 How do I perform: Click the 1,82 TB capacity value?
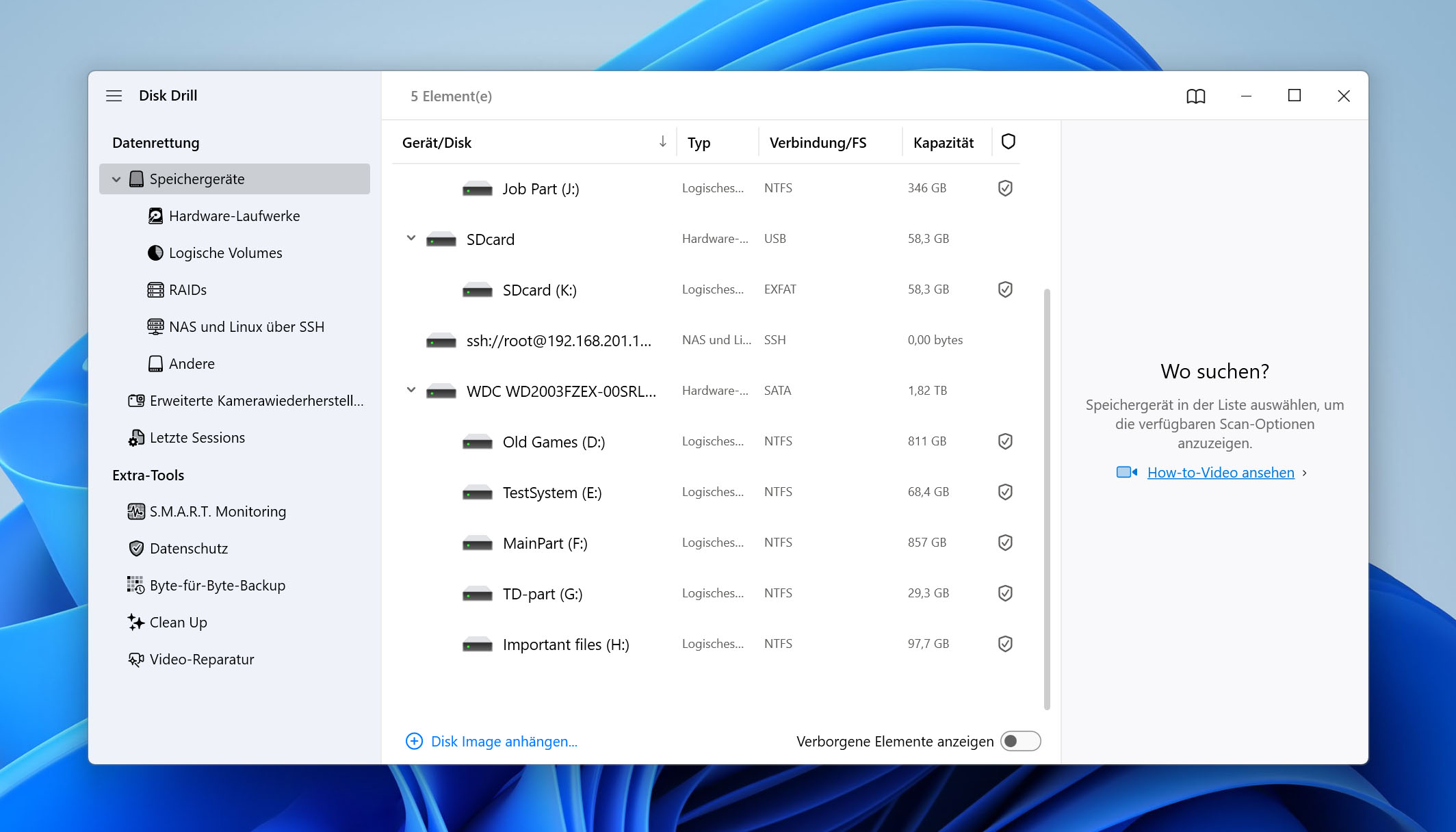927,391
